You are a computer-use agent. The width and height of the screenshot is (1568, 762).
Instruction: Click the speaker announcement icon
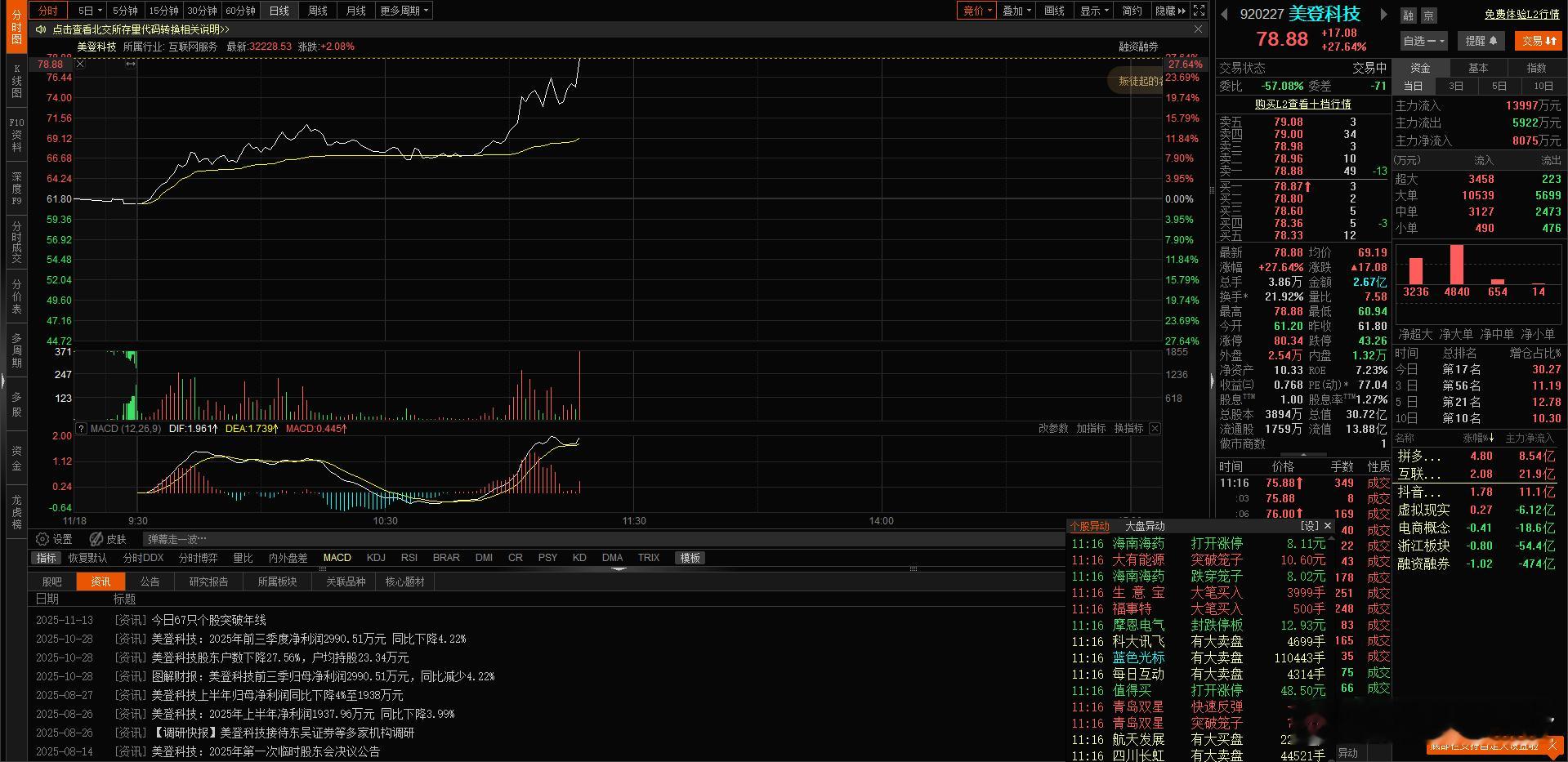point(41,29)
